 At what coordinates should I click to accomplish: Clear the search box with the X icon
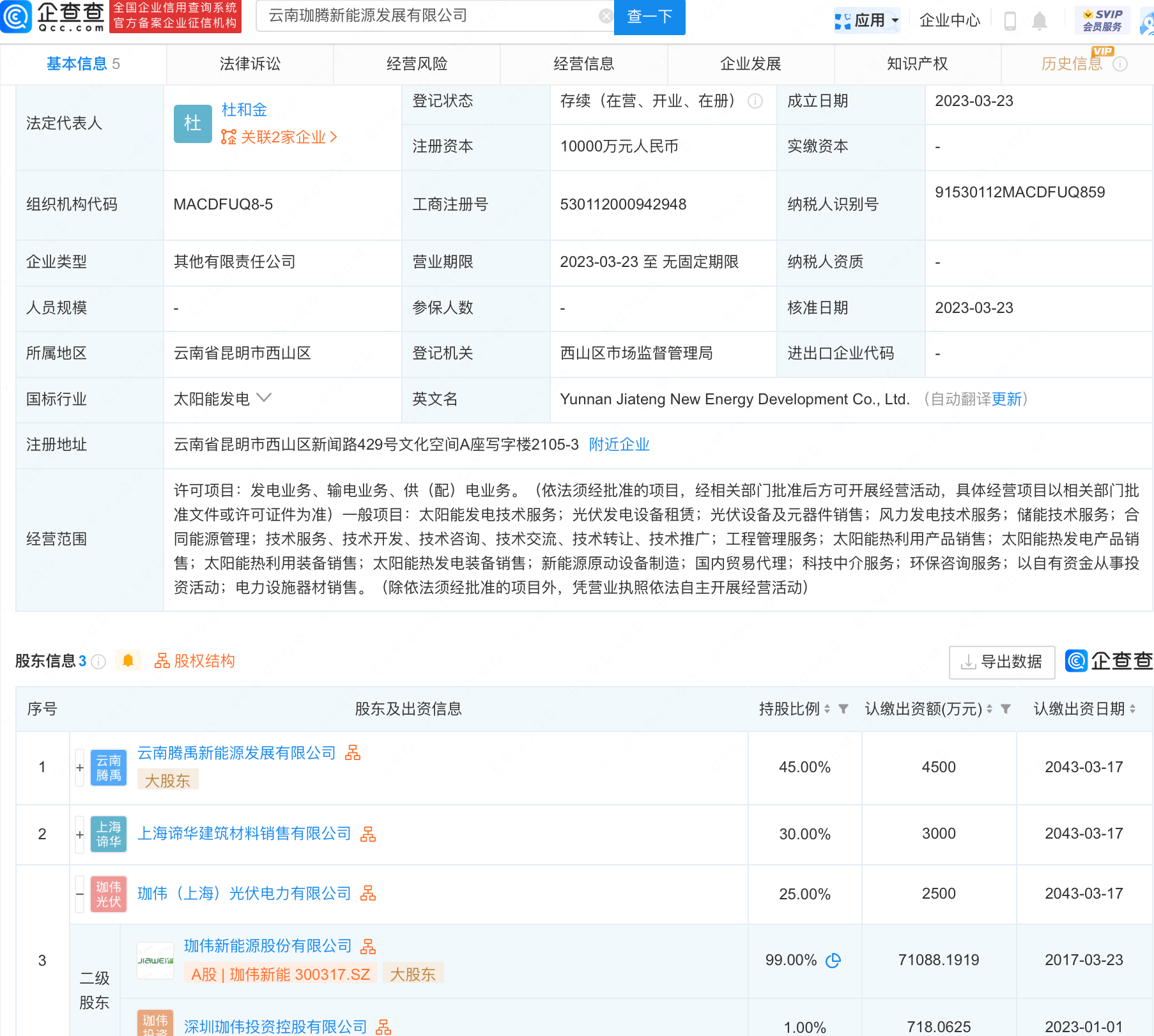[x=606, y=16]
